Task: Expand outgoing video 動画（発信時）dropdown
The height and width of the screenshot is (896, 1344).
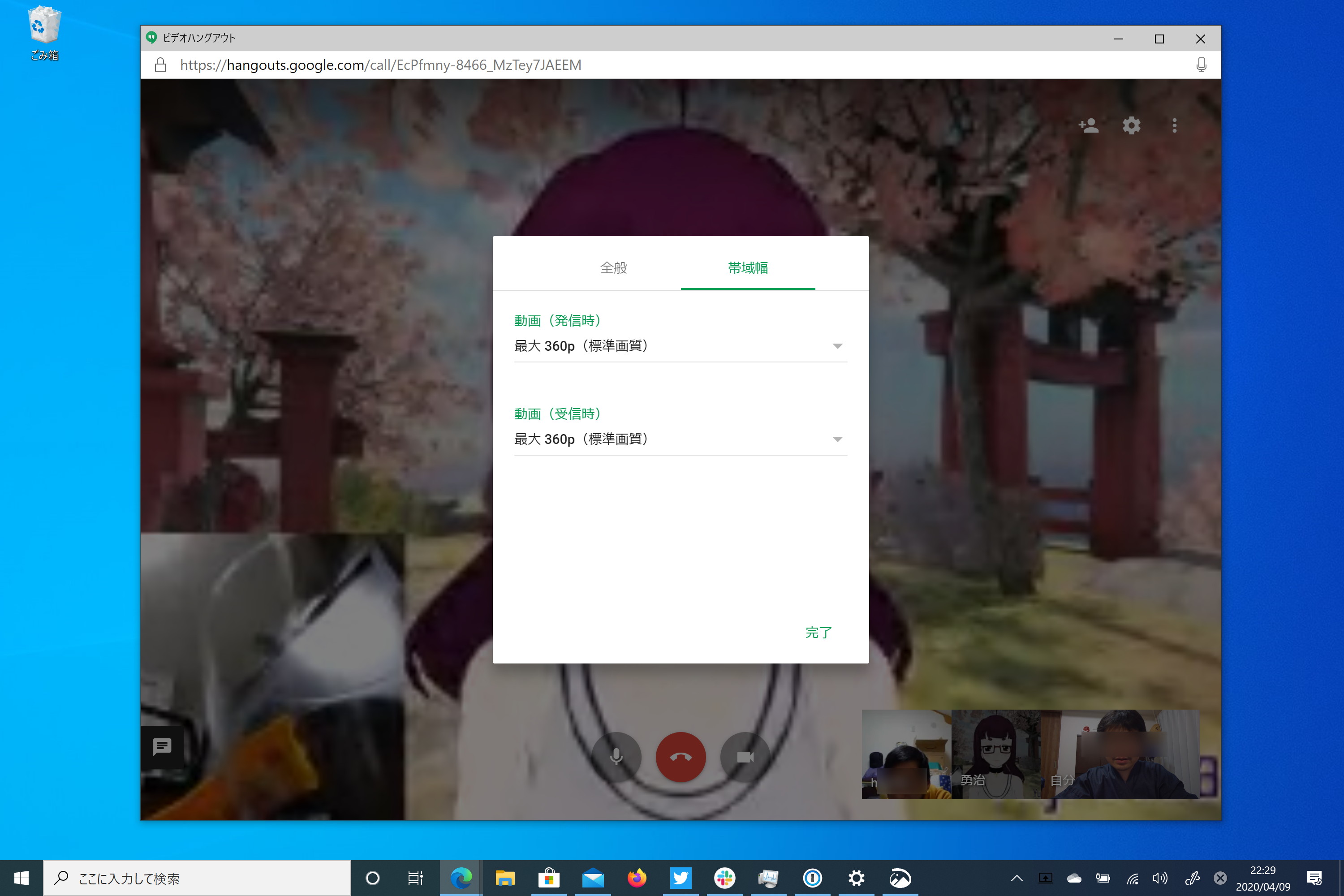Action: (x=680, y=346)
